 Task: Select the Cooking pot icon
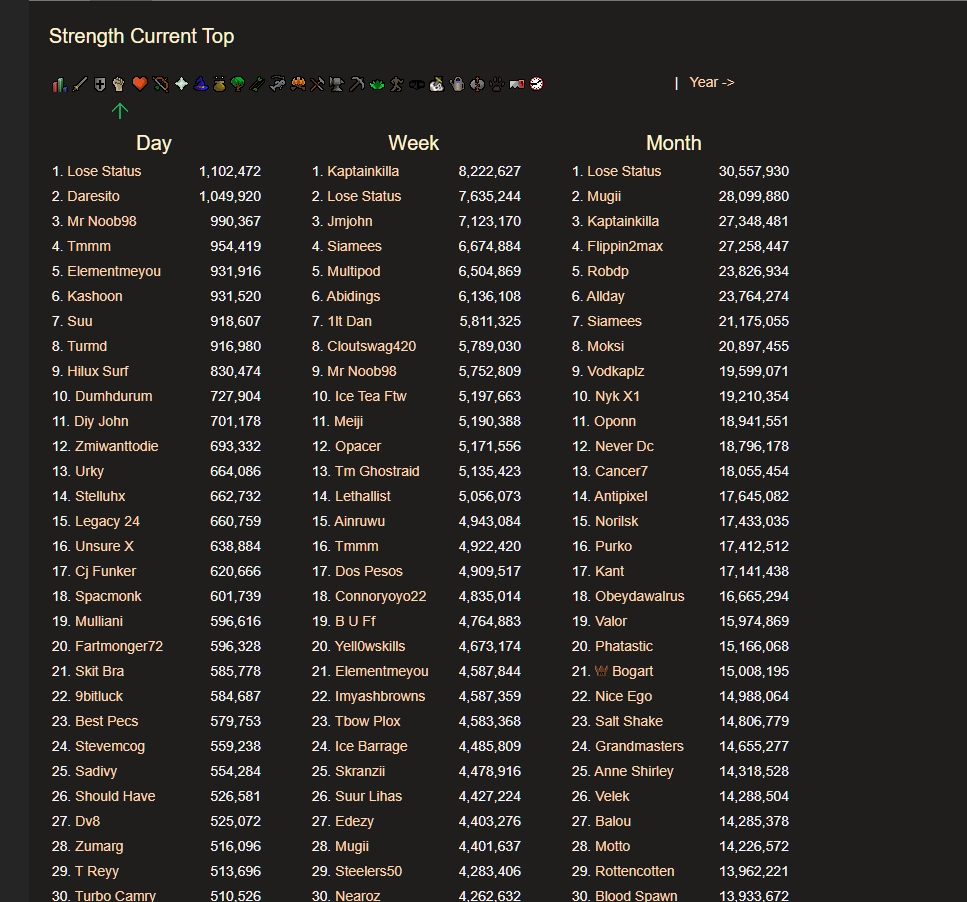point(220,84)
